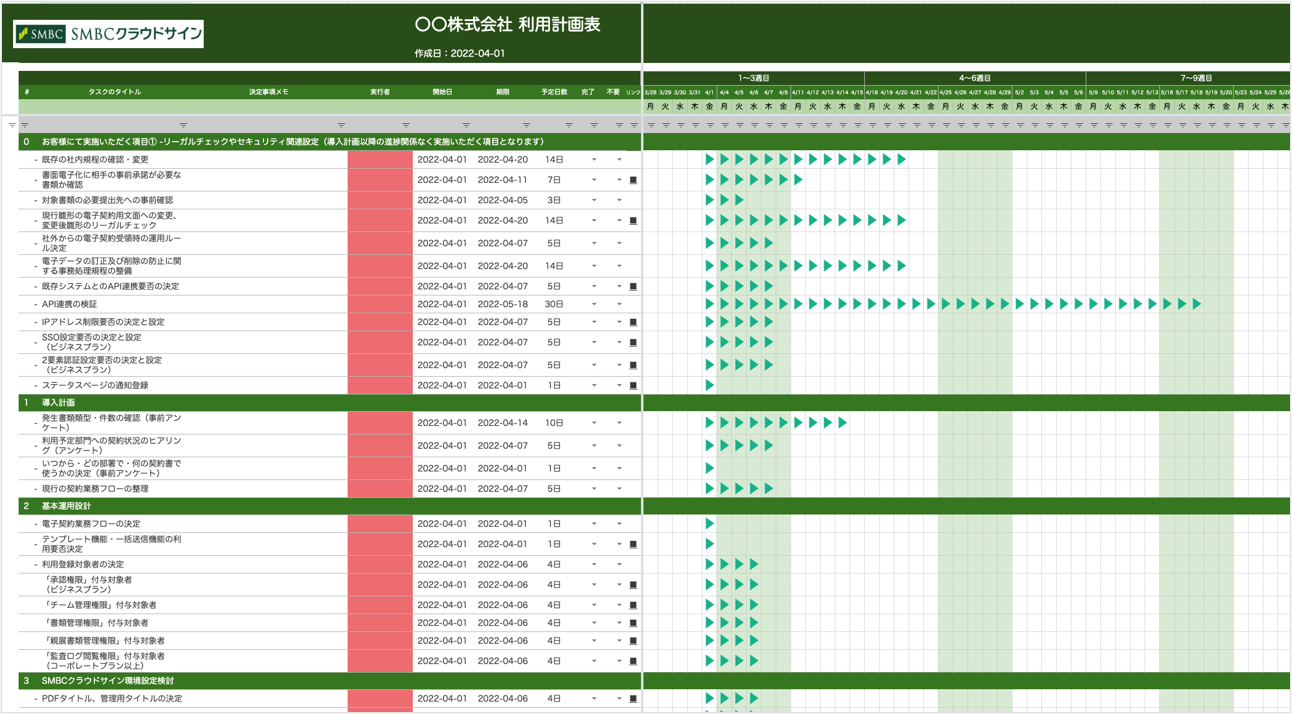Open 不要 dropdown for 既存の社内規程の確認・変更 row

619,160
